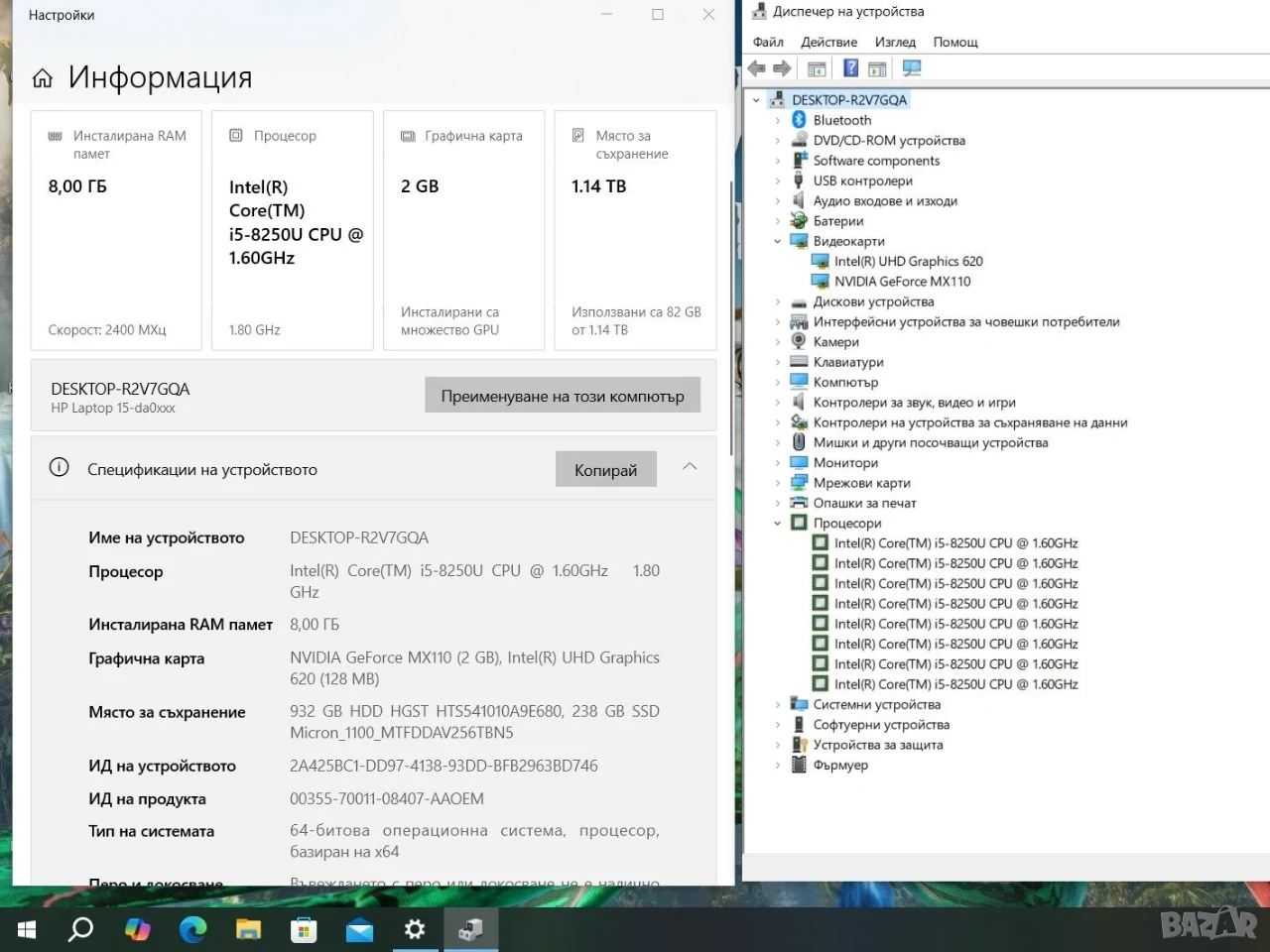Viewport: 1270px width, 952px height.
Task: Select the Клавиатури category in device tree
Action: (847, 362)
